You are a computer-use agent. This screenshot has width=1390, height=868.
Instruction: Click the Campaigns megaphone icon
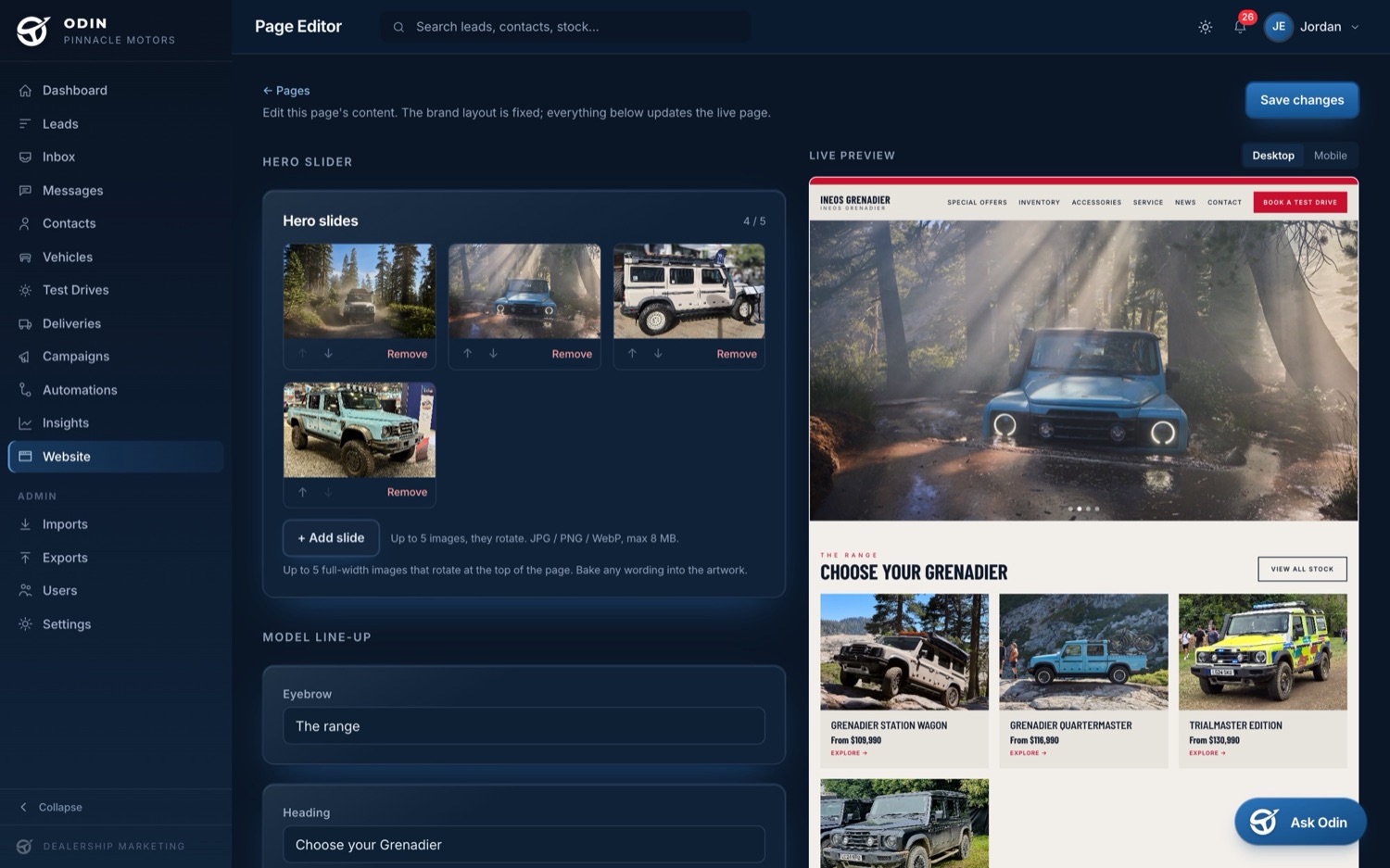(x=25, y=357)
